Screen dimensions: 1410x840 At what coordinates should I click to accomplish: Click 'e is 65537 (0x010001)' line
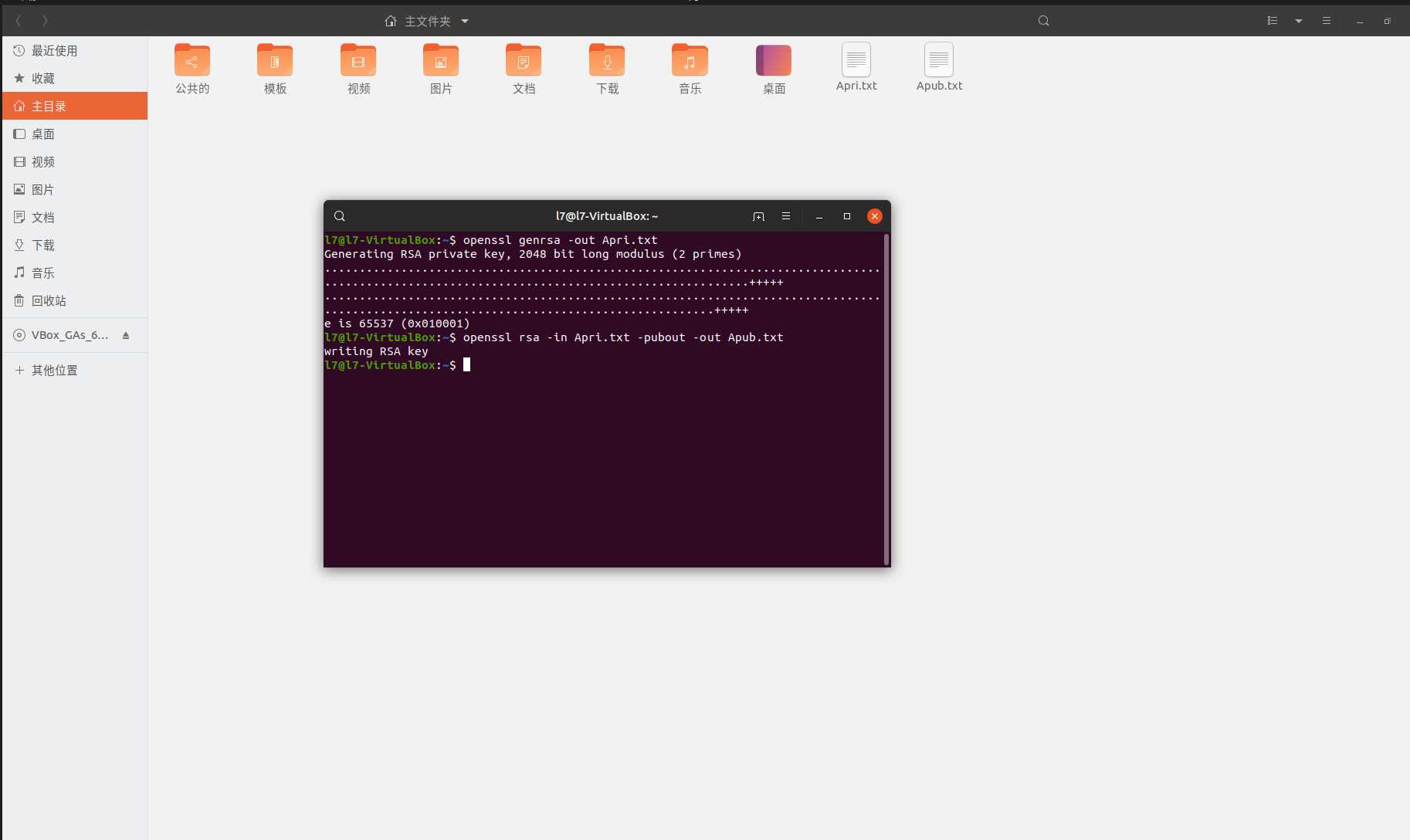pos(397,323)
